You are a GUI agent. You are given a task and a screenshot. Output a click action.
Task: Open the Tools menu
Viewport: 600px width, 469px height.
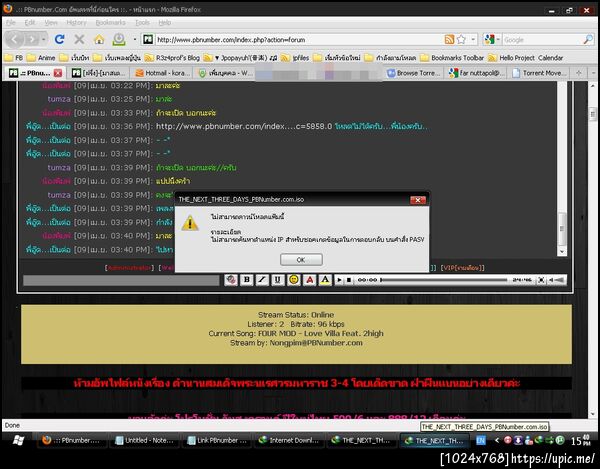click(x=142, y=23)
